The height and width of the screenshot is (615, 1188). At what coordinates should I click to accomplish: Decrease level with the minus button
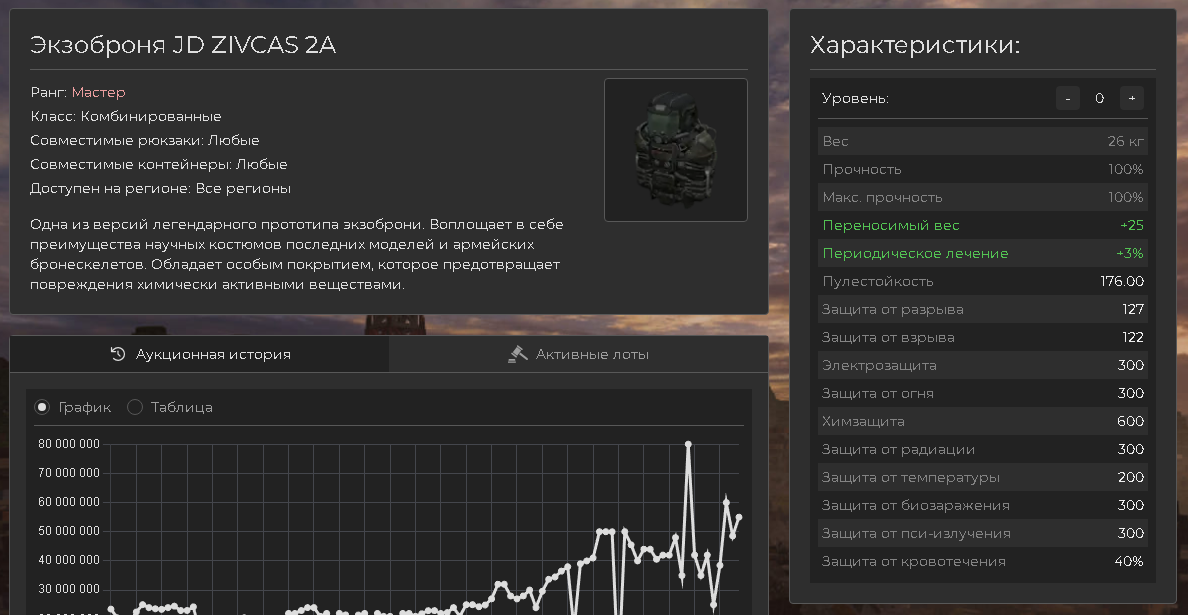click(x=1068, y=98)
